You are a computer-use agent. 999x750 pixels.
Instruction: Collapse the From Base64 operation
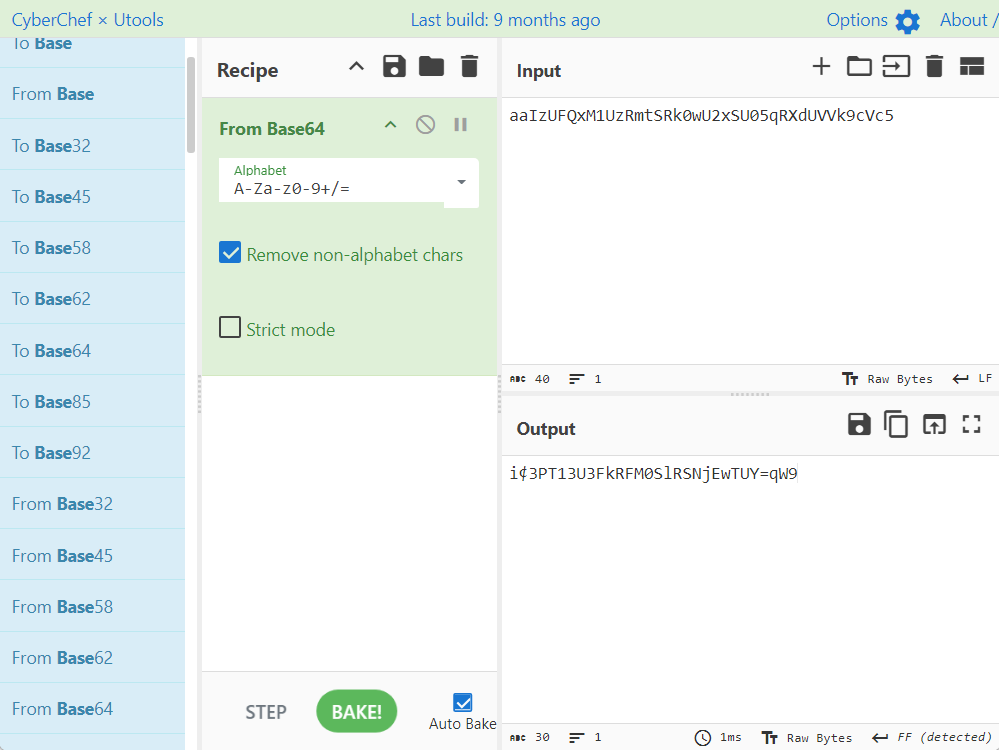tap(391, 125)
